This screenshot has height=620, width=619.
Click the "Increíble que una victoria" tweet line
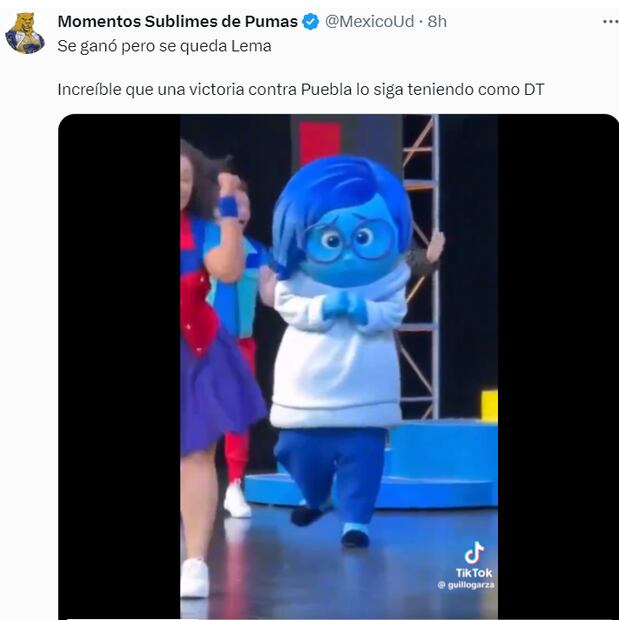[300, 90]
